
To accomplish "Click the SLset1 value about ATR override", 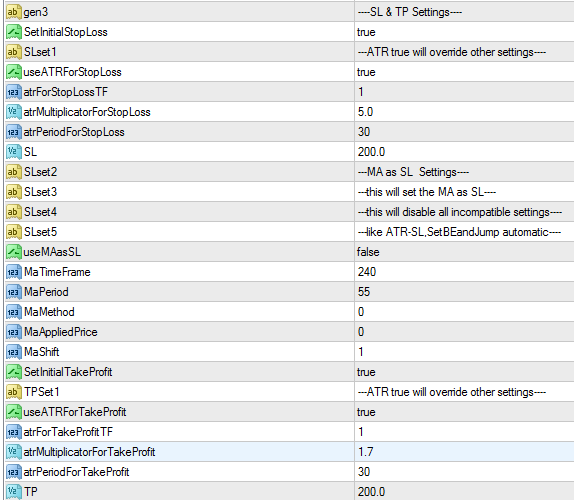I will pos(452,52).
